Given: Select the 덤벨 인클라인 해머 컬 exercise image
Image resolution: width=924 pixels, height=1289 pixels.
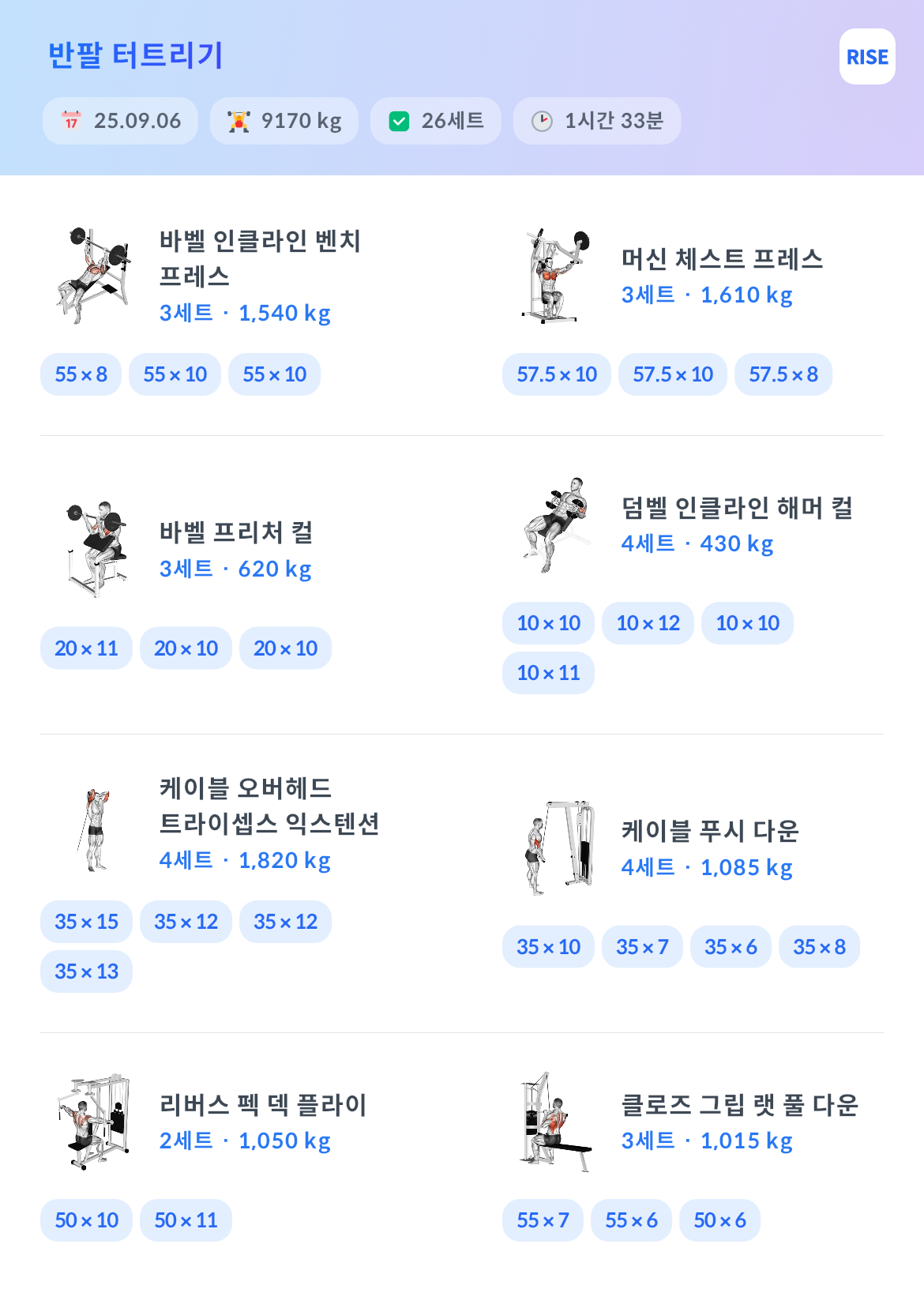Looking at the screenshot, I should click(x=556, y=524).
